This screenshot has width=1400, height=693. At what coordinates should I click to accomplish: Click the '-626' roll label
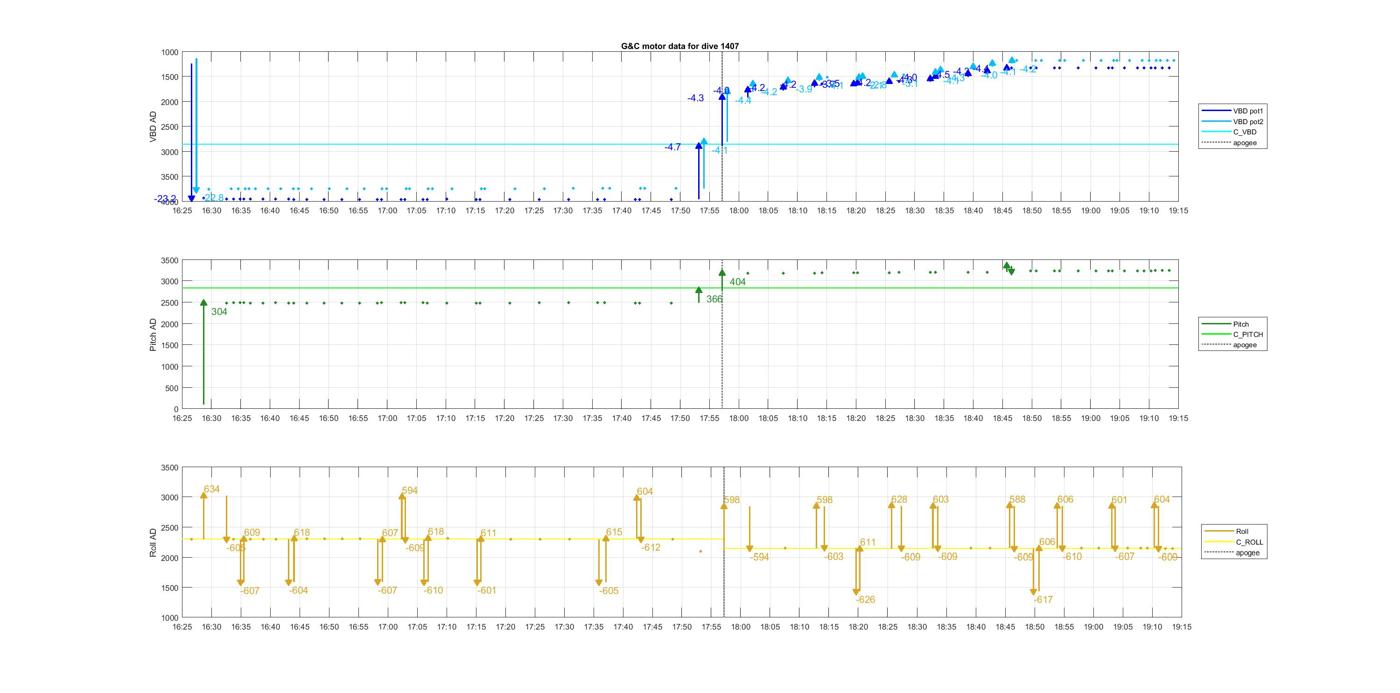pyautogui.click(x=866, y=600)
